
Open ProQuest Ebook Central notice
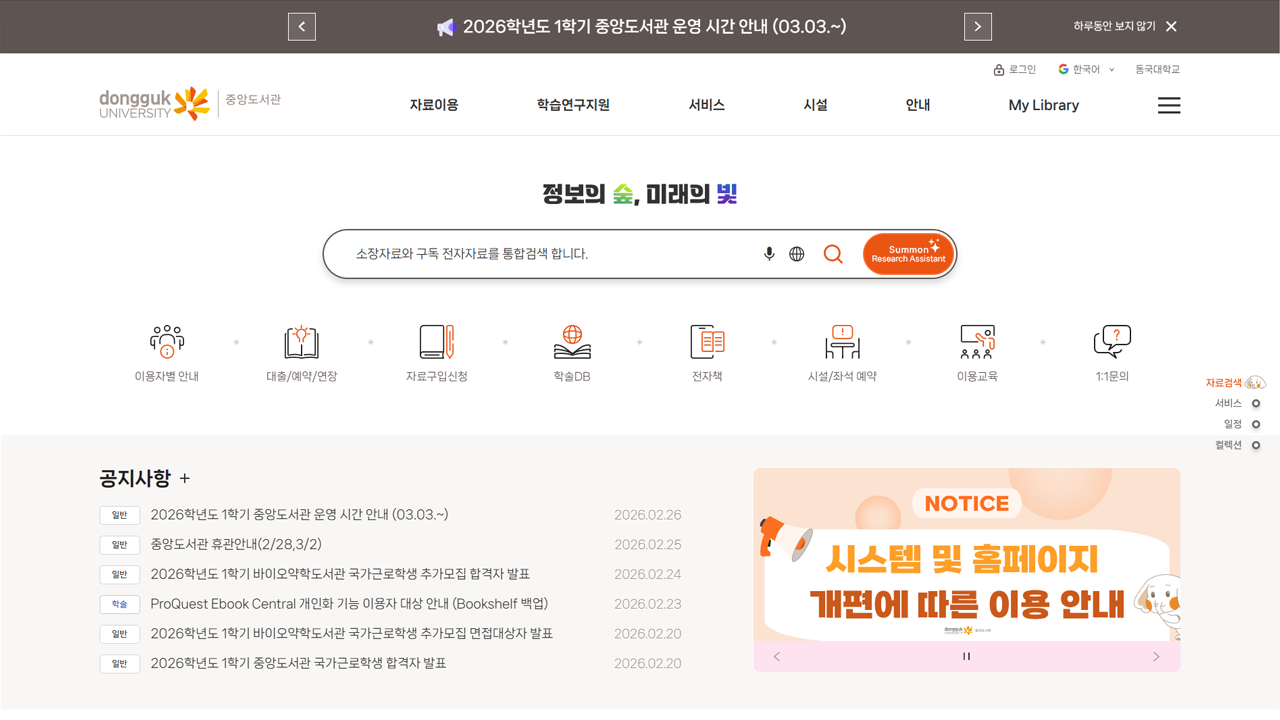click(349, 604)
